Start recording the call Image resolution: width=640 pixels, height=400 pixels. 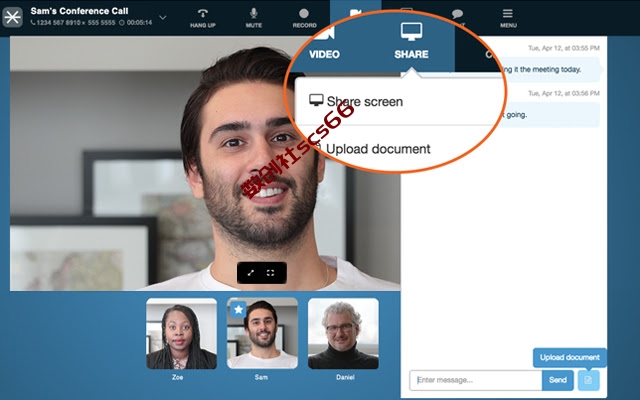tap(304, 18)
